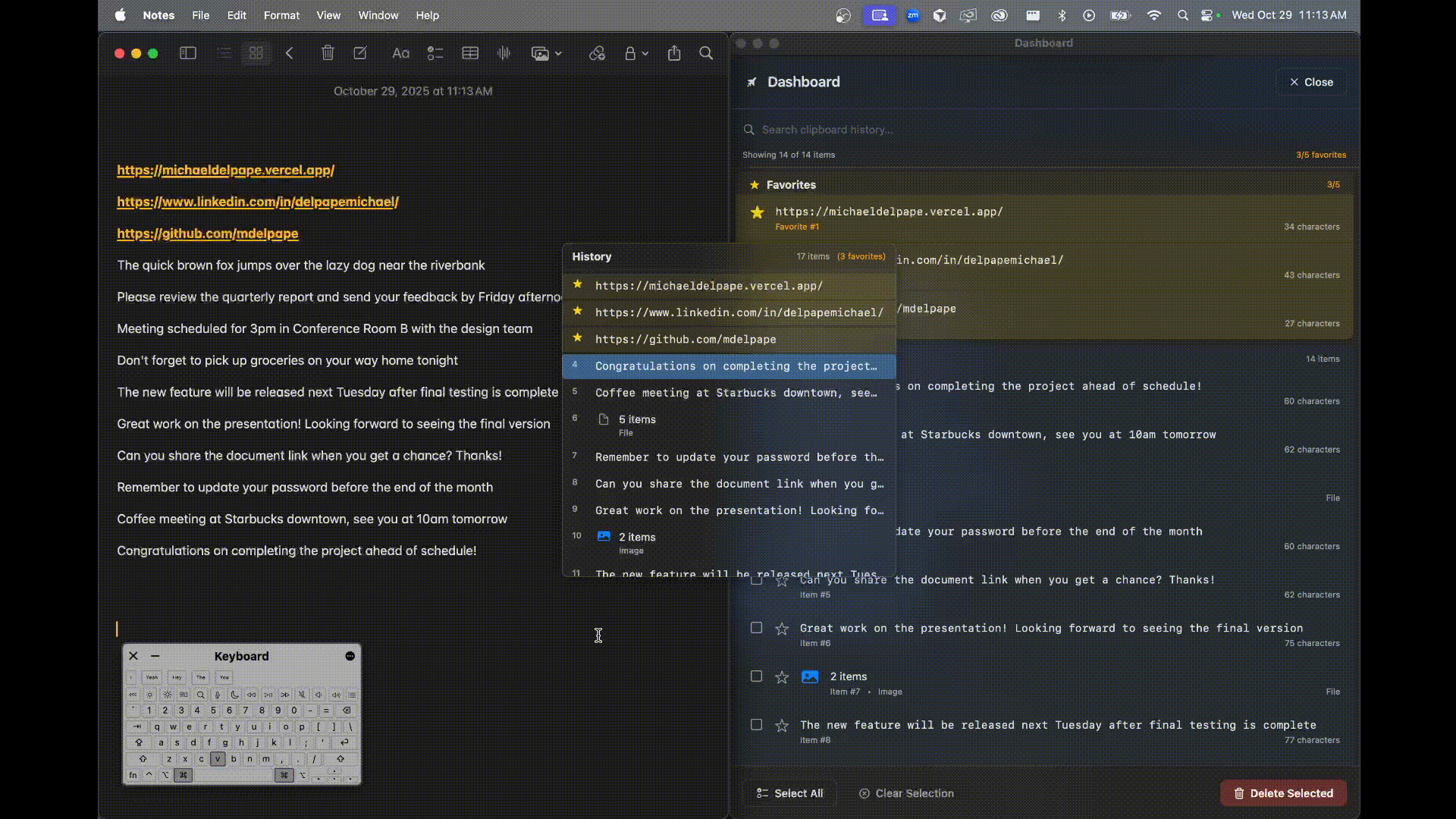Insert a checklist using toolbar icon
The height and width of the screenshot is (819, 1456).
click(x=435, y=53)
